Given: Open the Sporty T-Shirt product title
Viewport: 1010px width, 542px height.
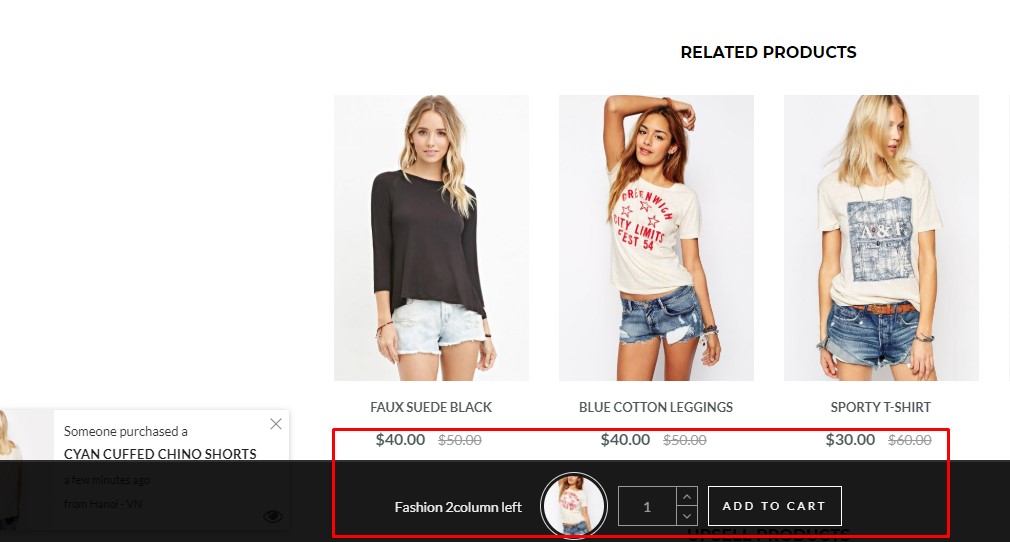Looking at the screenshot, I should 881,407.
